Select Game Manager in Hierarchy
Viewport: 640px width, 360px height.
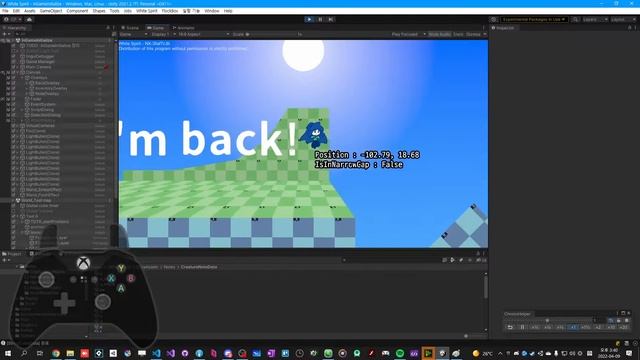(x=40, y=62)
